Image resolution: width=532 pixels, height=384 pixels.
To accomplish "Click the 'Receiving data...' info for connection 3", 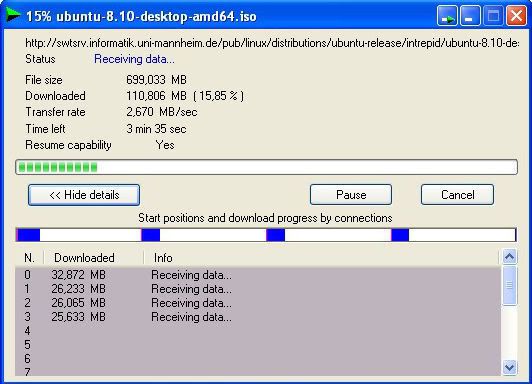I will click(x=192, y=317).
